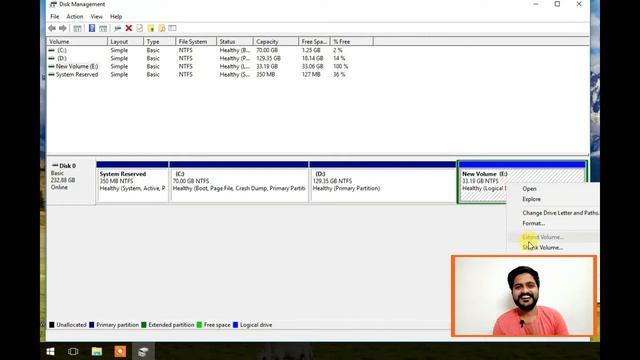The image size is (640, 360).
Task: Click the folder with magnifier toolbar icon
Action: 162,28
